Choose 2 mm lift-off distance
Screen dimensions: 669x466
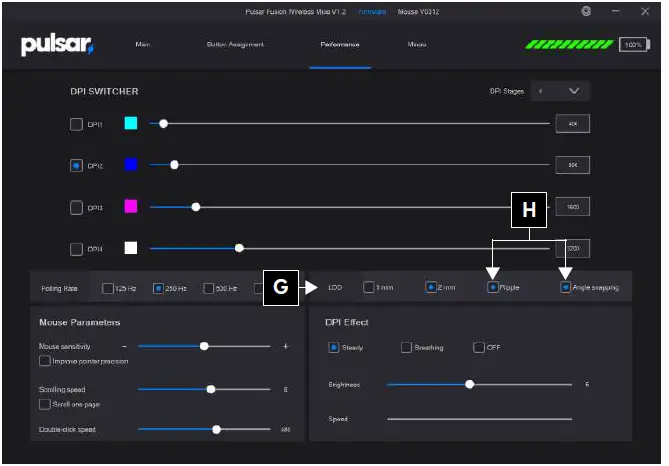click(x=430, y=287)
